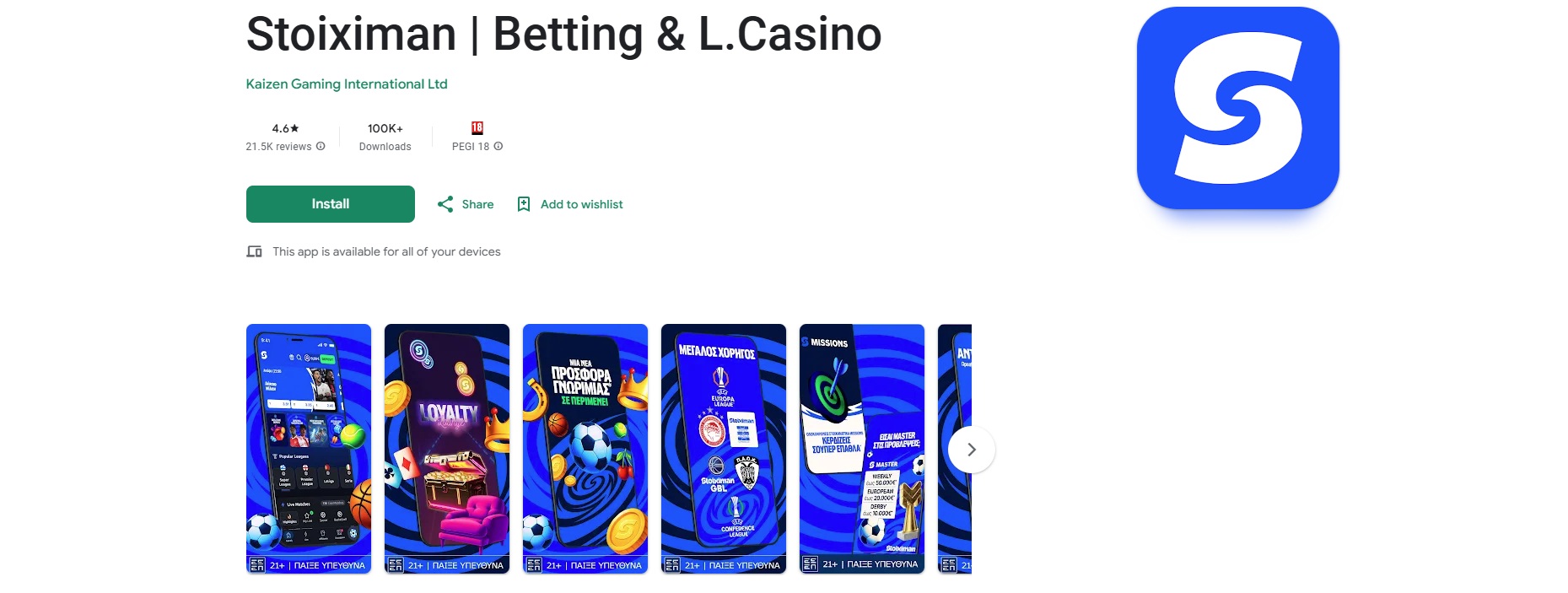Click the bookmark wishlist icon

coord(524,204)
